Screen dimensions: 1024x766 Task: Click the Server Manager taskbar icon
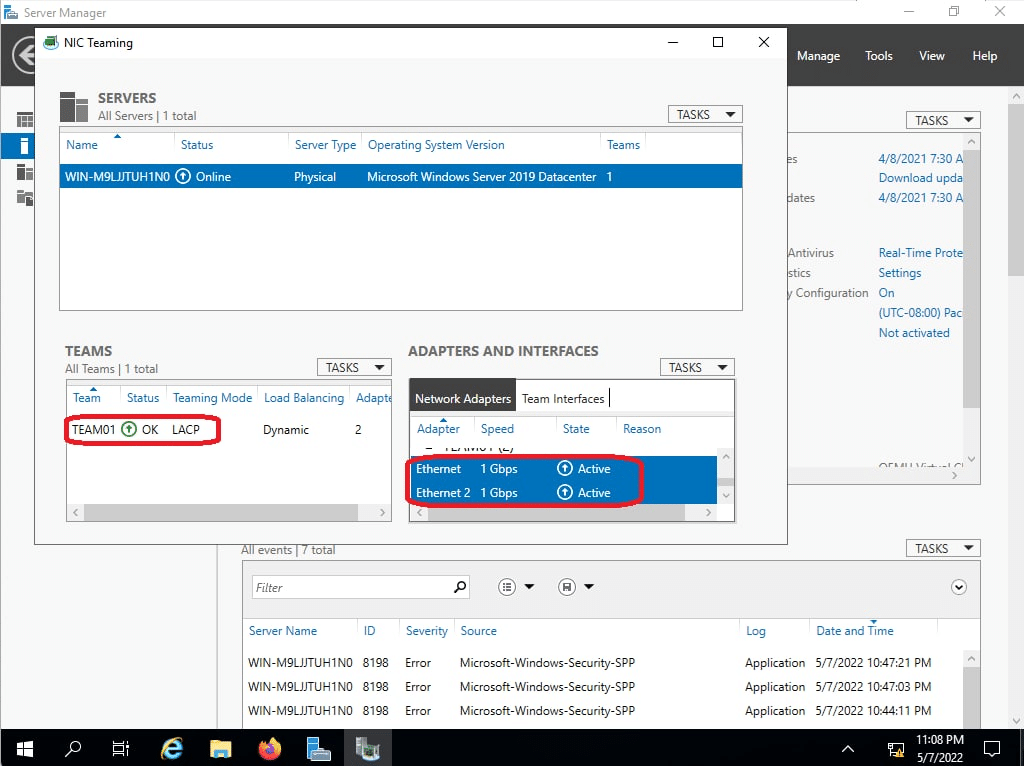pos(319,748)
